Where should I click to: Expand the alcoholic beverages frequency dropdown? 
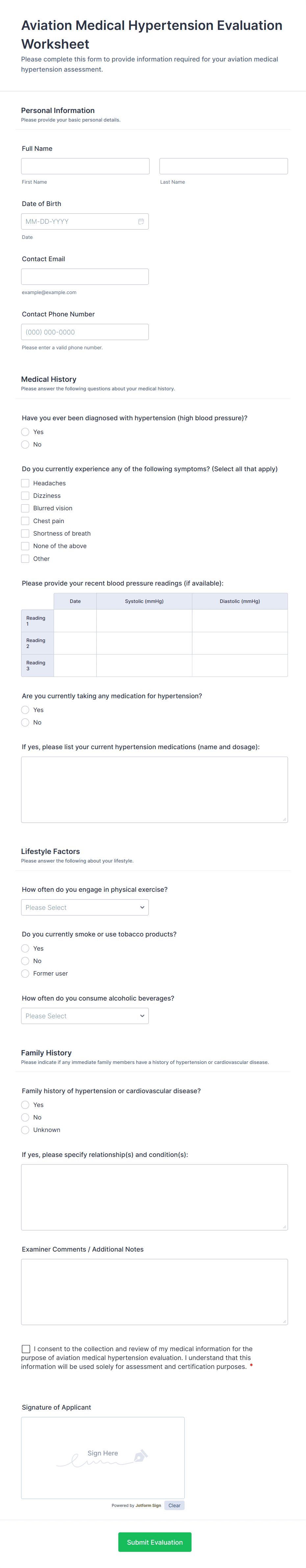tap(85, 1015)
